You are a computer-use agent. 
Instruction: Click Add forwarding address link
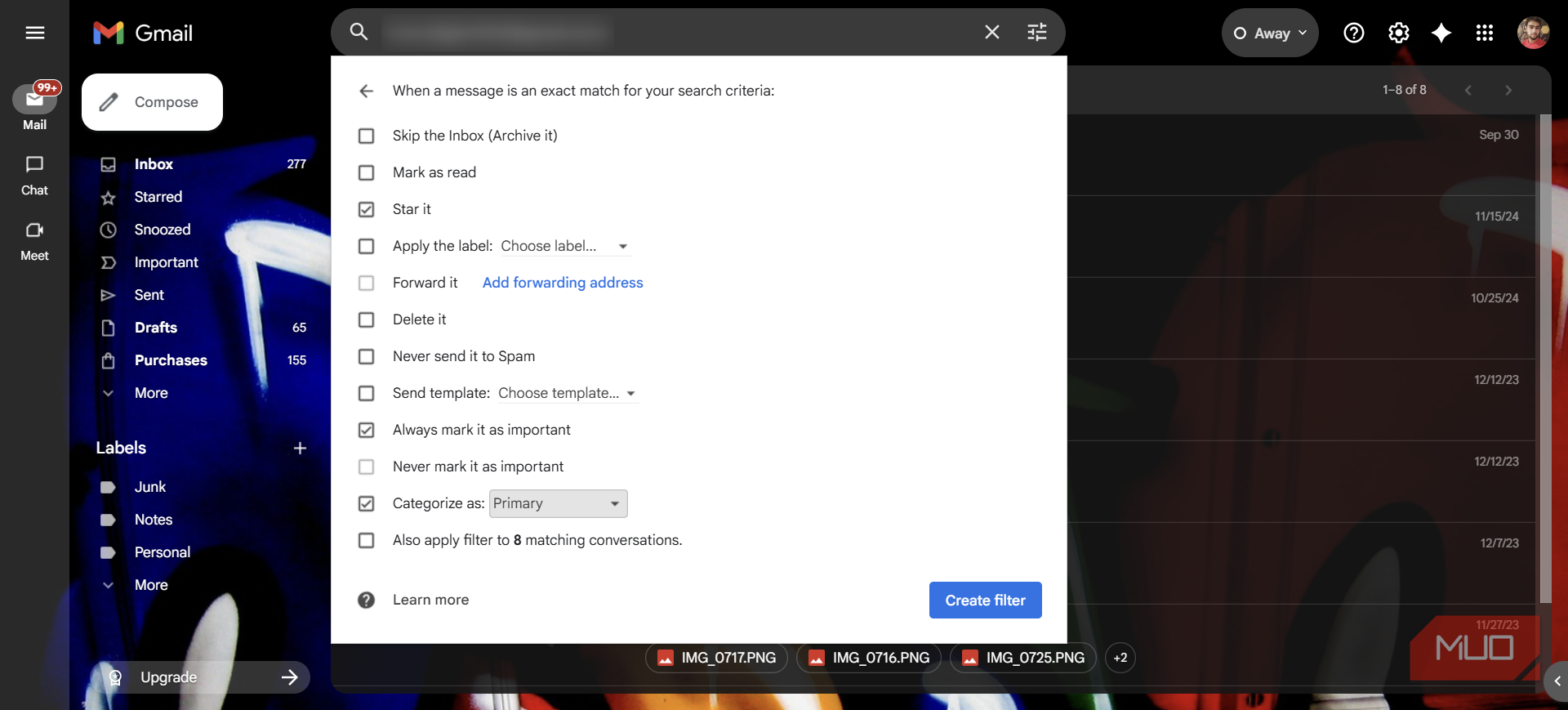[563, 283]
